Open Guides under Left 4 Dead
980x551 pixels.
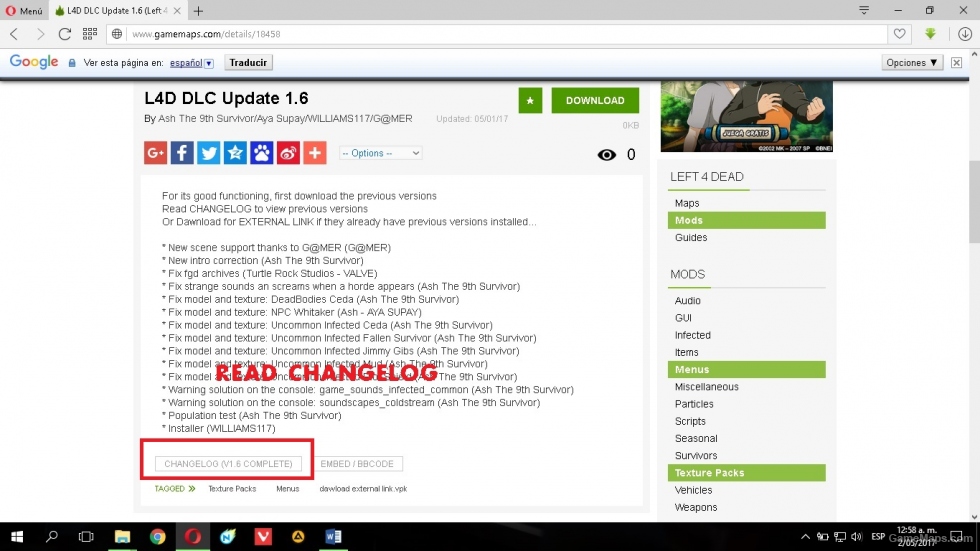(x=691, y=237)
